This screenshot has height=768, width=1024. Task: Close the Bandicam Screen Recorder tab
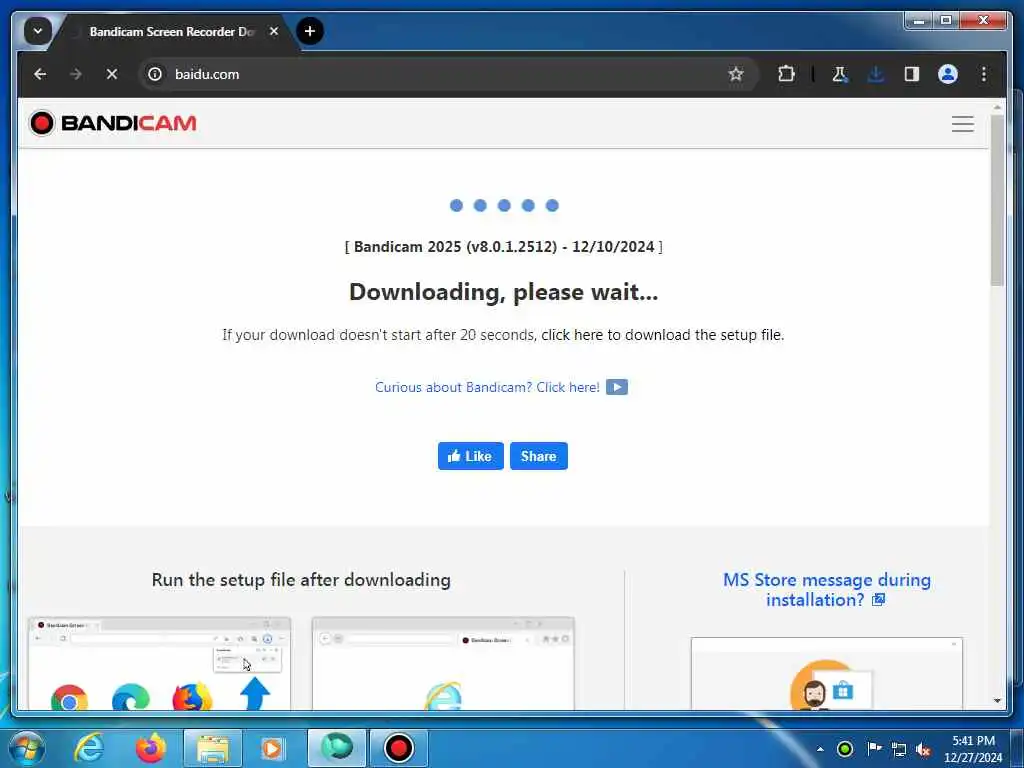(x=274, y=31)
